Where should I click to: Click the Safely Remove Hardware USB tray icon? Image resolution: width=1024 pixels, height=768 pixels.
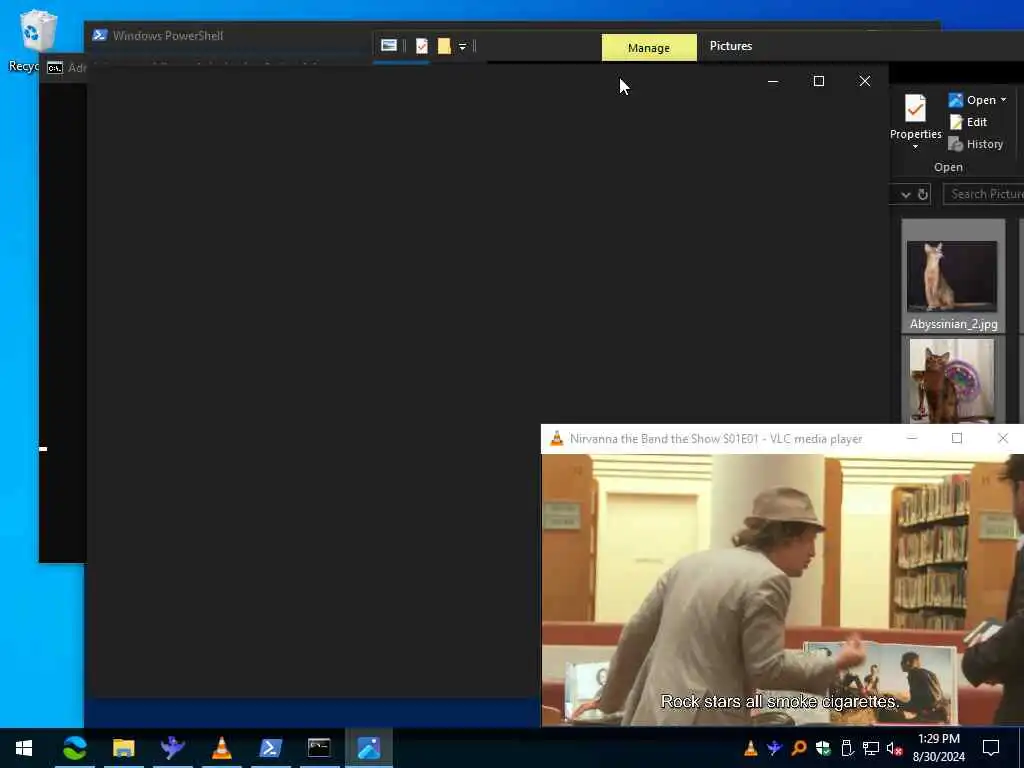(846, 748)
